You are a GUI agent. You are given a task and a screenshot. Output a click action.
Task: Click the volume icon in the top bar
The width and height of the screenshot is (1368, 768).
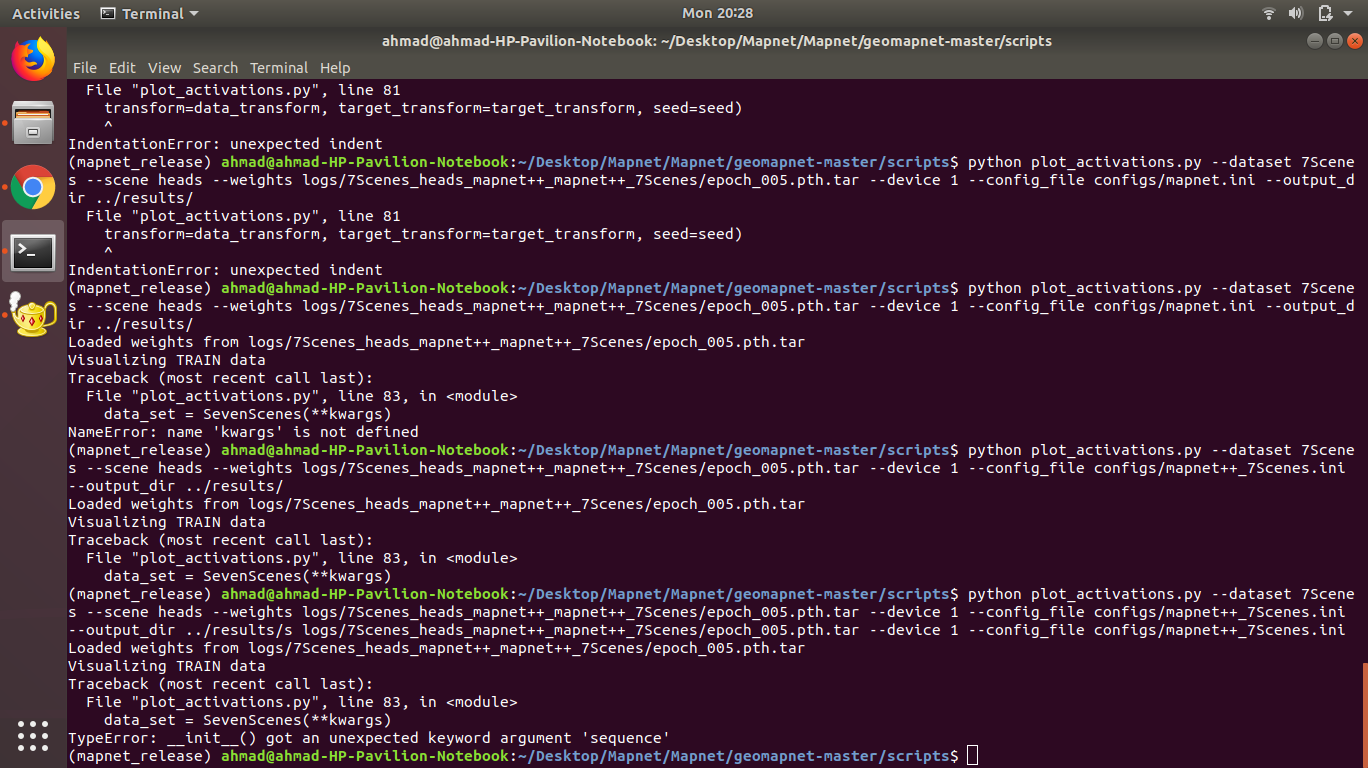[x=1295, y=13]
